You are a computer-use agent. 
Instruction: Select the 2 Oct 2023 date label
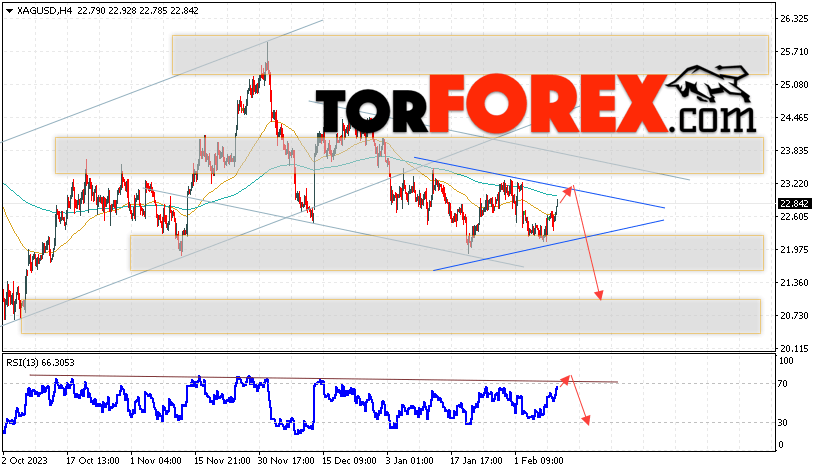coord(25,461)
